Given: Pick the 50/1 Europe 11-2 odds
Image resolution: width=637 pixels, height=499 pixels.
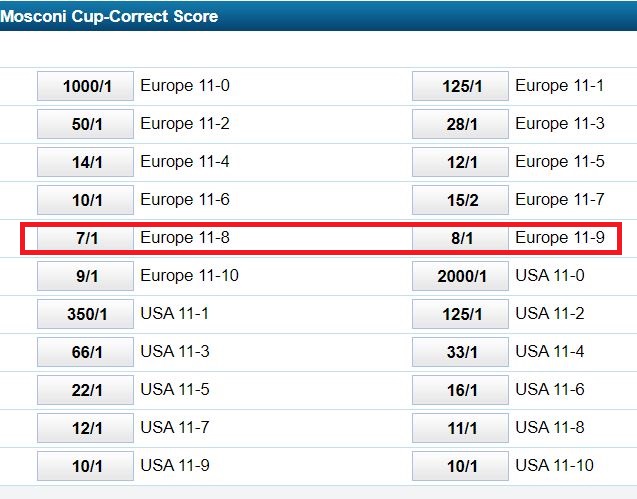Looking at the screenshot, I should click(x=86, y=124).
